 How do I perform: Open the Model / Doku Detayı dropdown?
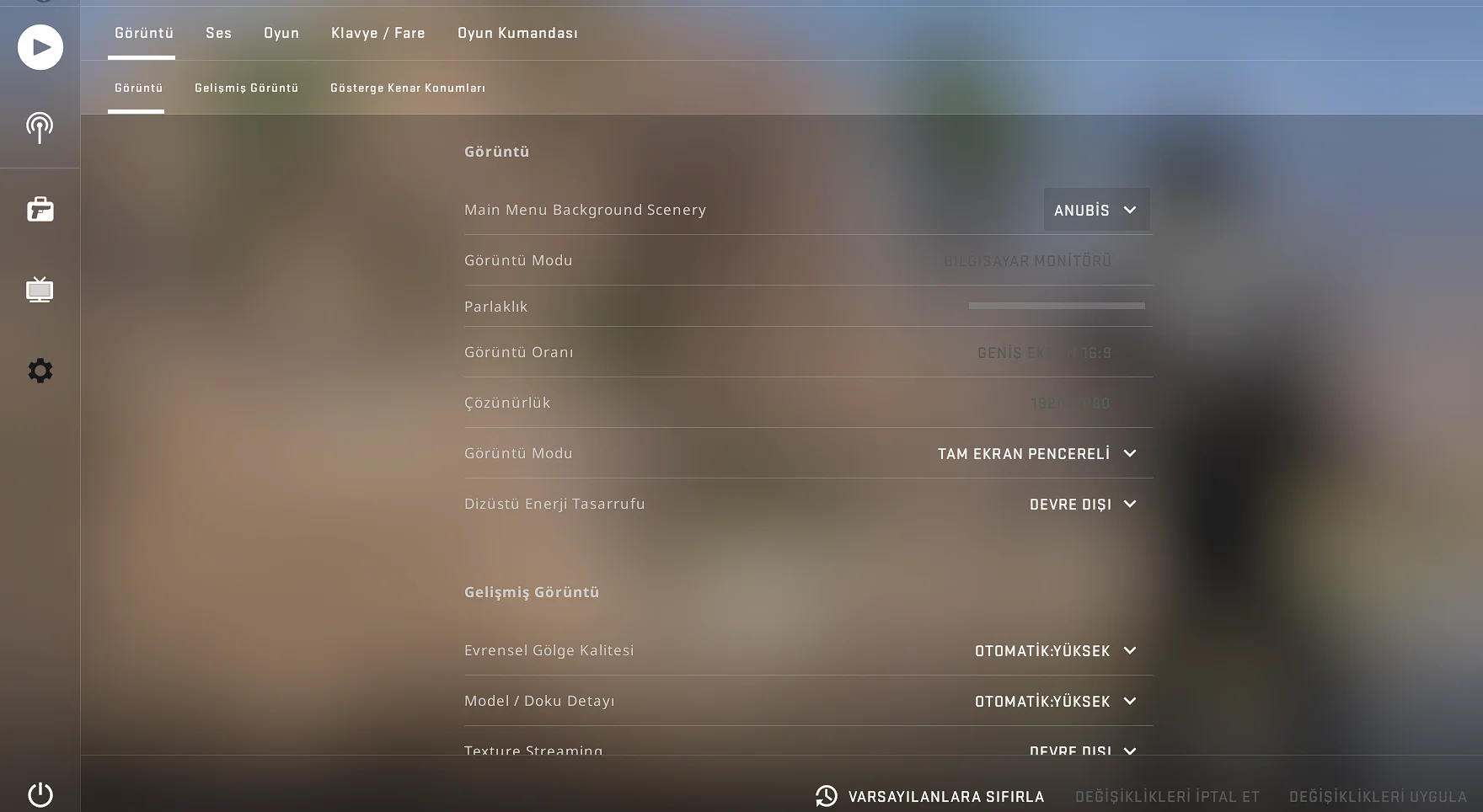(x=1056, y=702)
